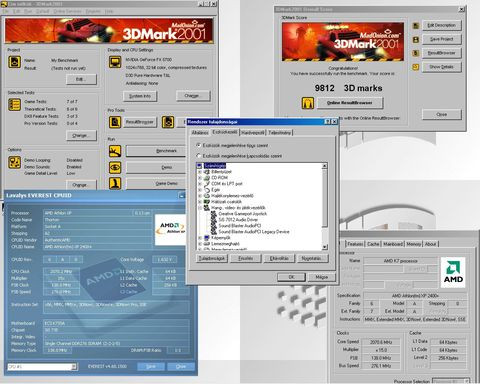Viewport: 480px width, 384px height.
Task: Click the 9812 3D marks score text
Action: tap(348, 88)
